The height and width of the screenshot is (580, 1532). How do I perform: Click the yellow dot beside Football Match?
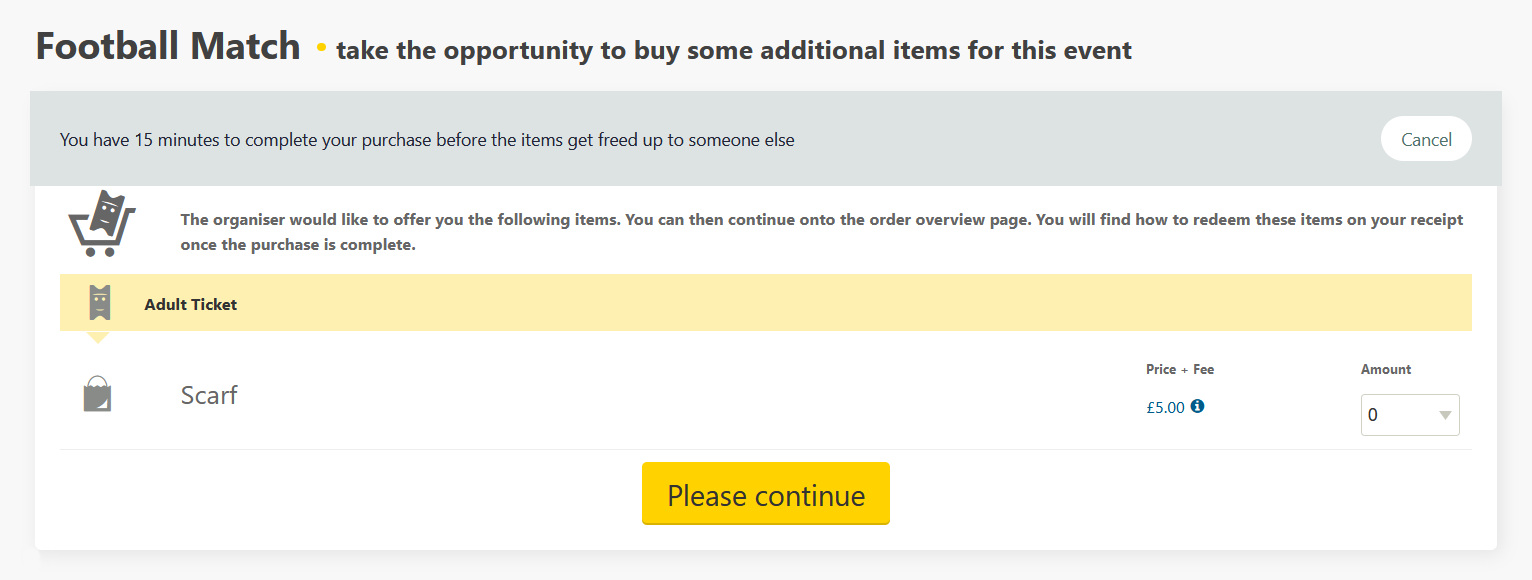[321, 47]
